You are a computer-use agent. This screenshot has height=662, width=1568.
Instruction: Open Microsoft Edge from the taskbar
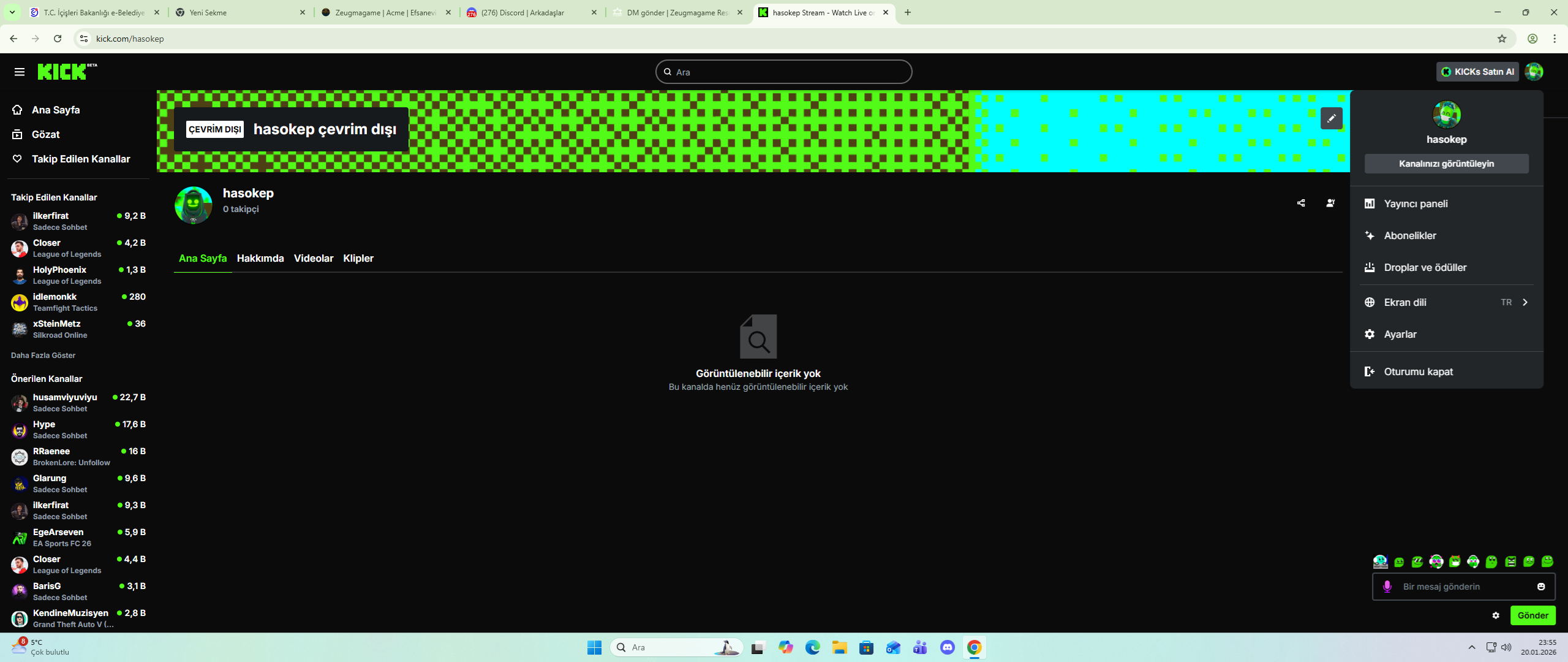(x=812, y=647)
